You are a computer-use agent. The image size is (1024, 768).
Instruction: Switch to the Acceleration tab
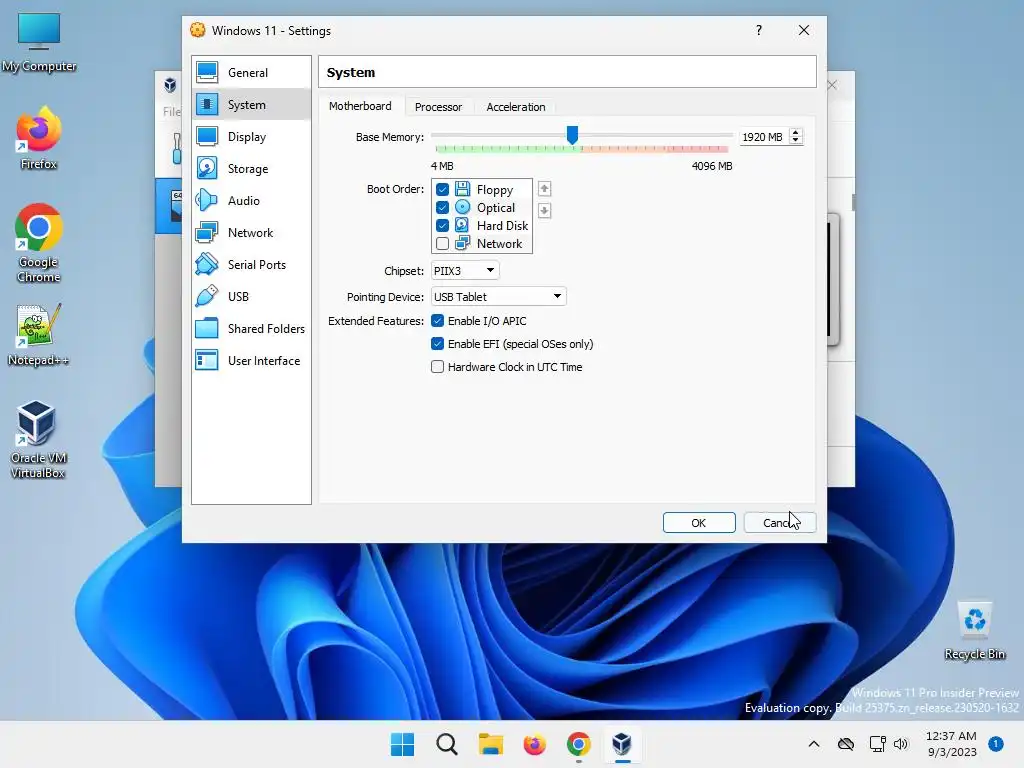[515, 106]
